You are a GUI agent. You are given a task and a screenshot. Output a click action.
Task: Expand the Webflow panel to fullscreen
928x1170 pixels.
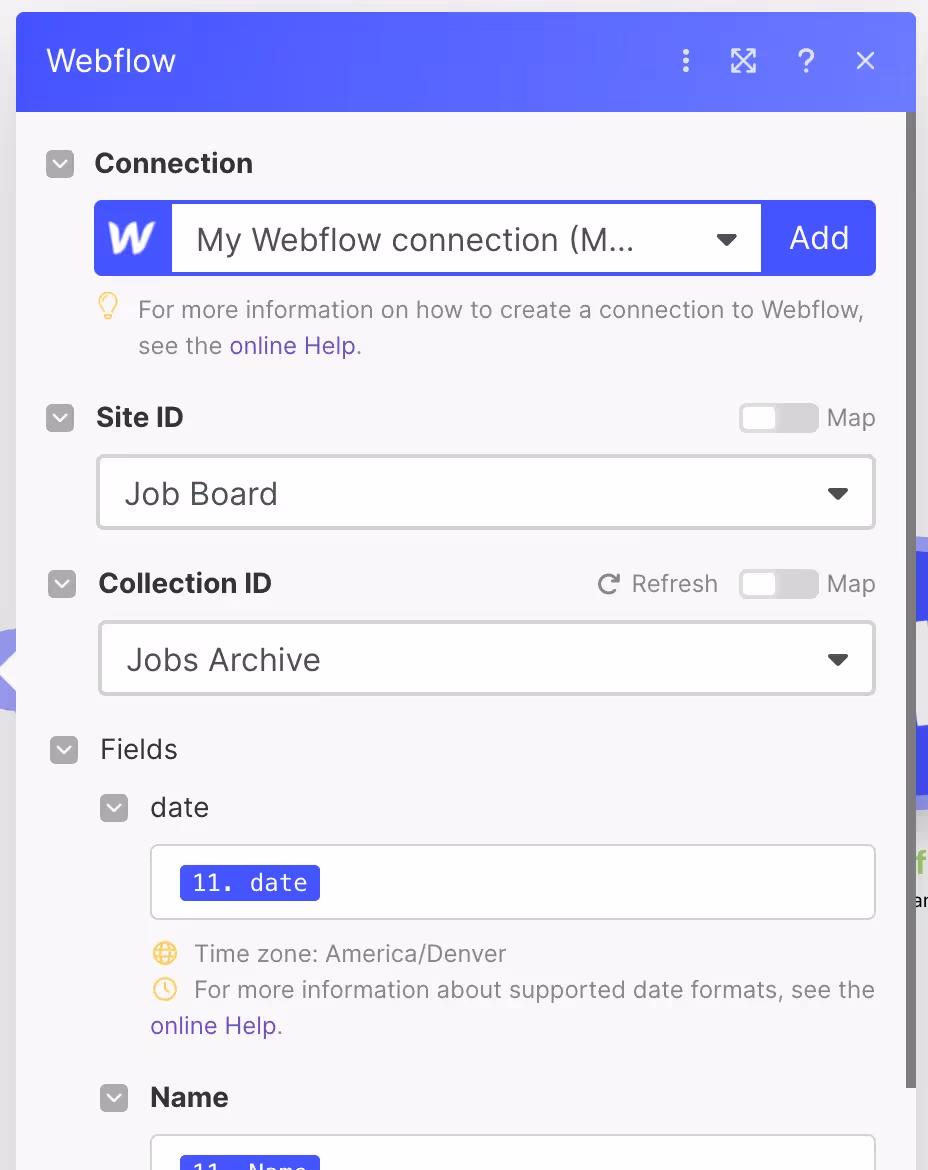pos(743,60)
